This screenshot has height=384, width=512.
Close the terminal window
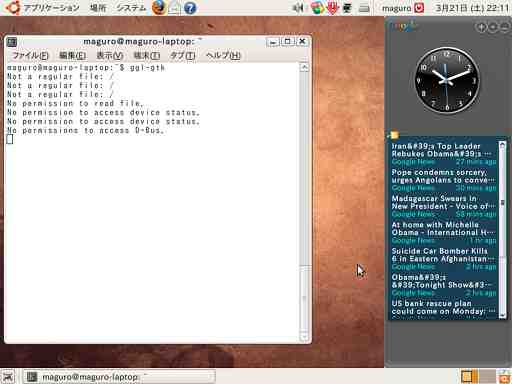pos(302,41)
